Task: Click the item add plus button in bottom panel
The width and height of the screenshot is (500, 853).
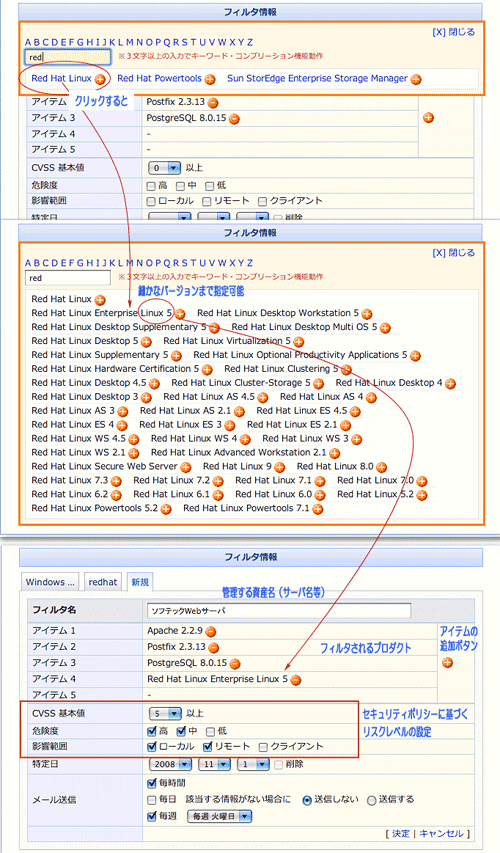Action: 447,663
